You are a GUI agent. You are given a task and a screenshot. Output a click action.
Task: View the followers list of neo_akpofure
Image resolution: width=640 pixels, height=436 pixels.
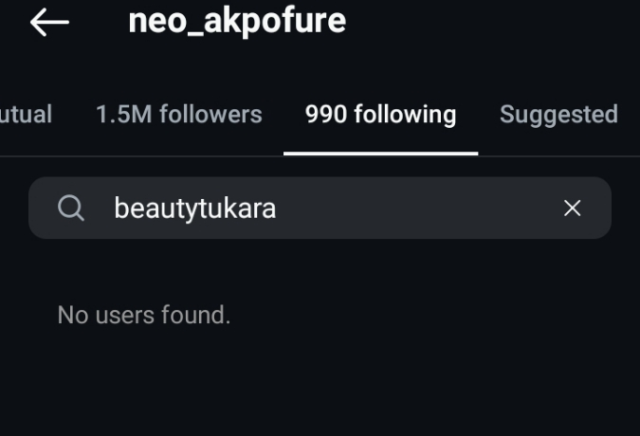179,114
